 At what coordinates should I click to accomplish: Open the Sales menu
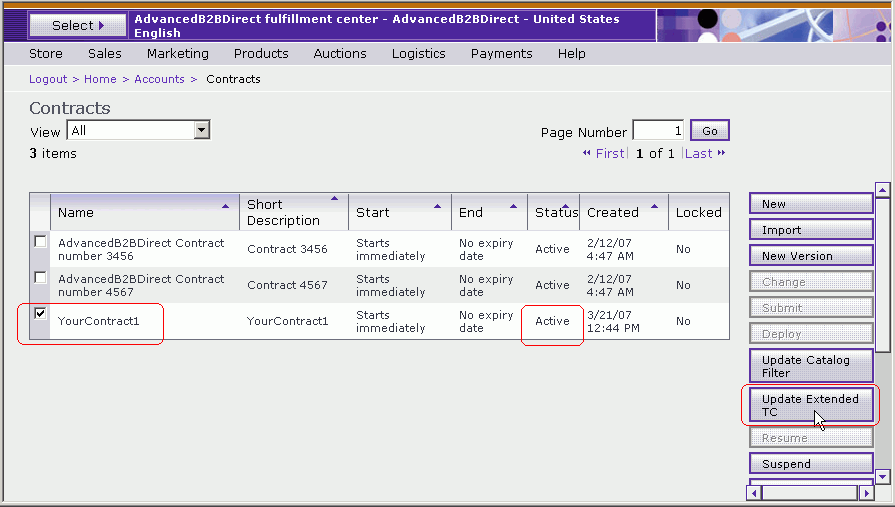point(104,54)
